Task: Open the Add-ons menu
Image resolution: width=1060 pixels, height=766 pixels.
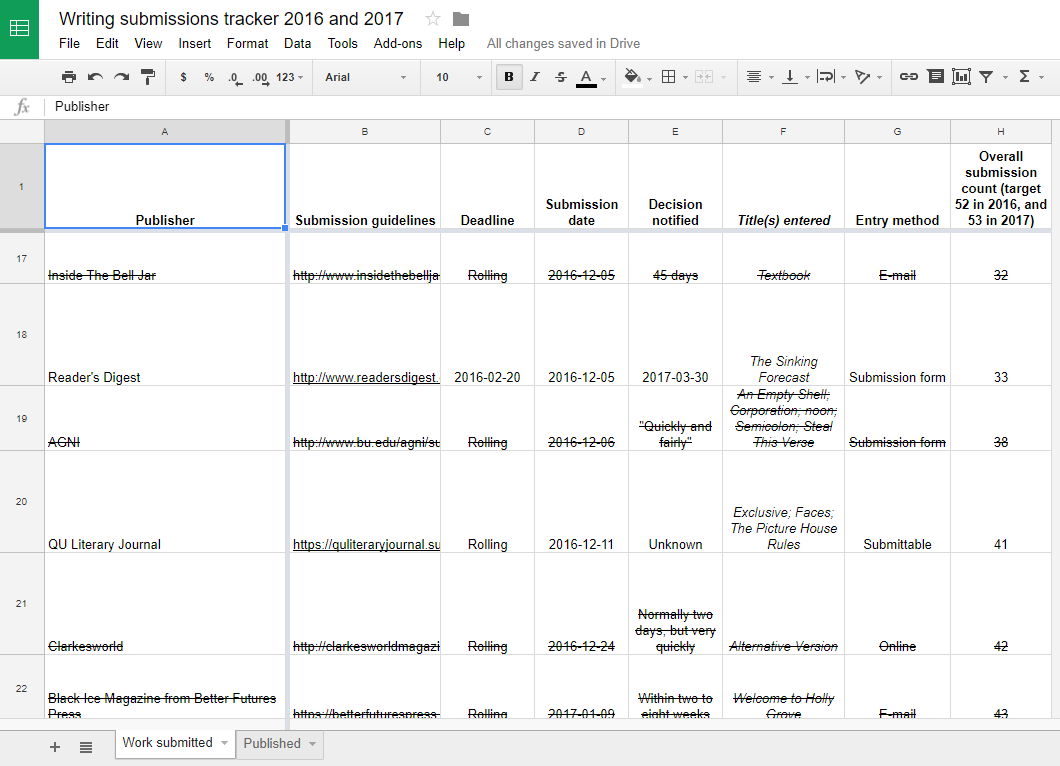Action: point(398,43)
